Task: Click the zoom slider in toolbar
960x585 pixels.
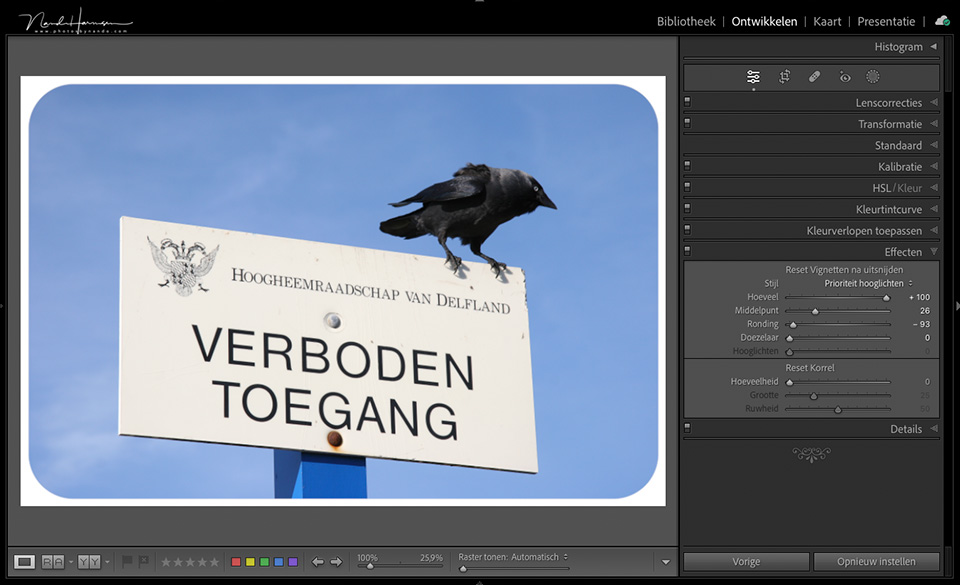Action: click(400, 566)
